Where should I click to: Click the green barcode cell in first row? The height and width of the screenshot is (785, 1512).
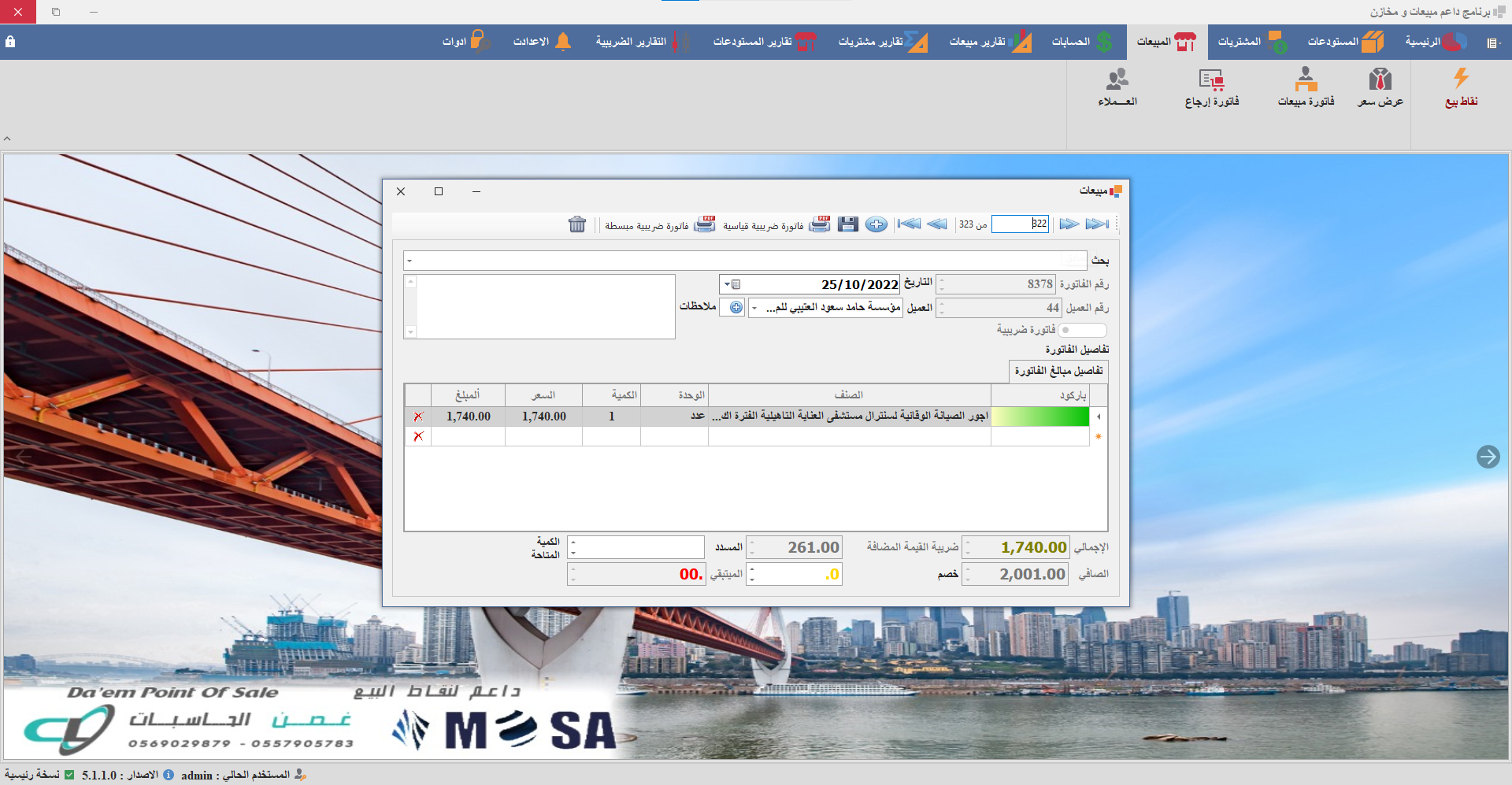(1039, 417)
